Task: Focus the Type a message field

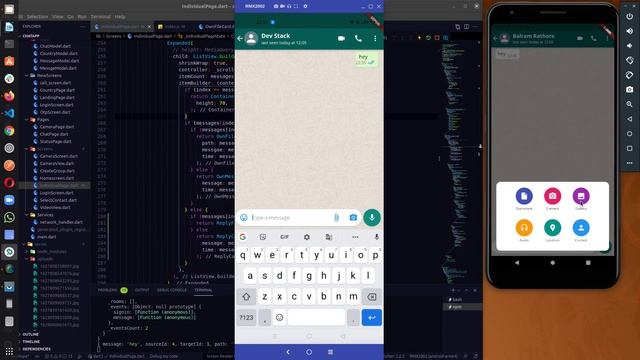Action: point(290,218)
